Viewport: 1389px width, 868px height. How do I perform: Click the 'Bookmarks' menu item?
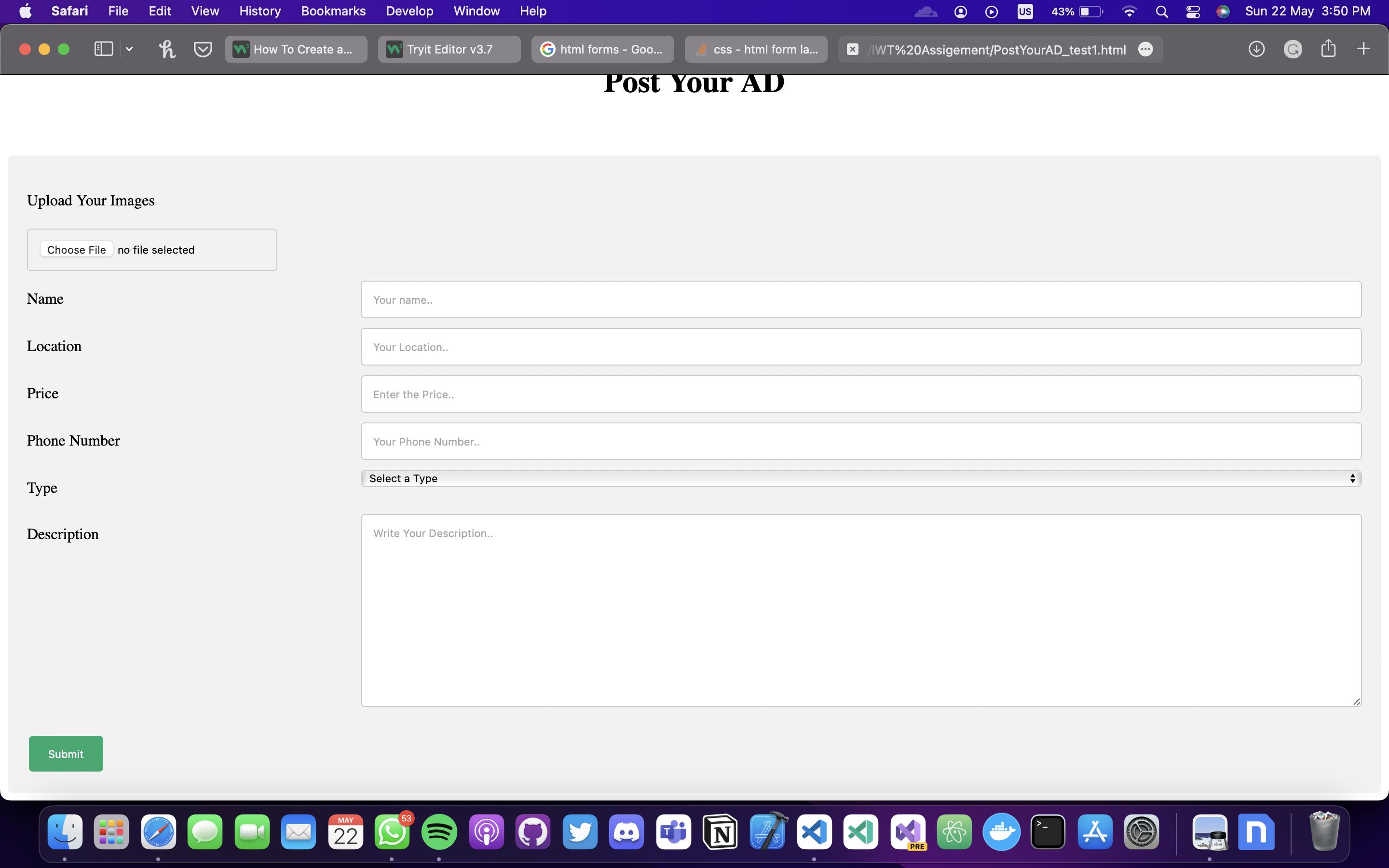pyautogui.click(x=333, y=11)
